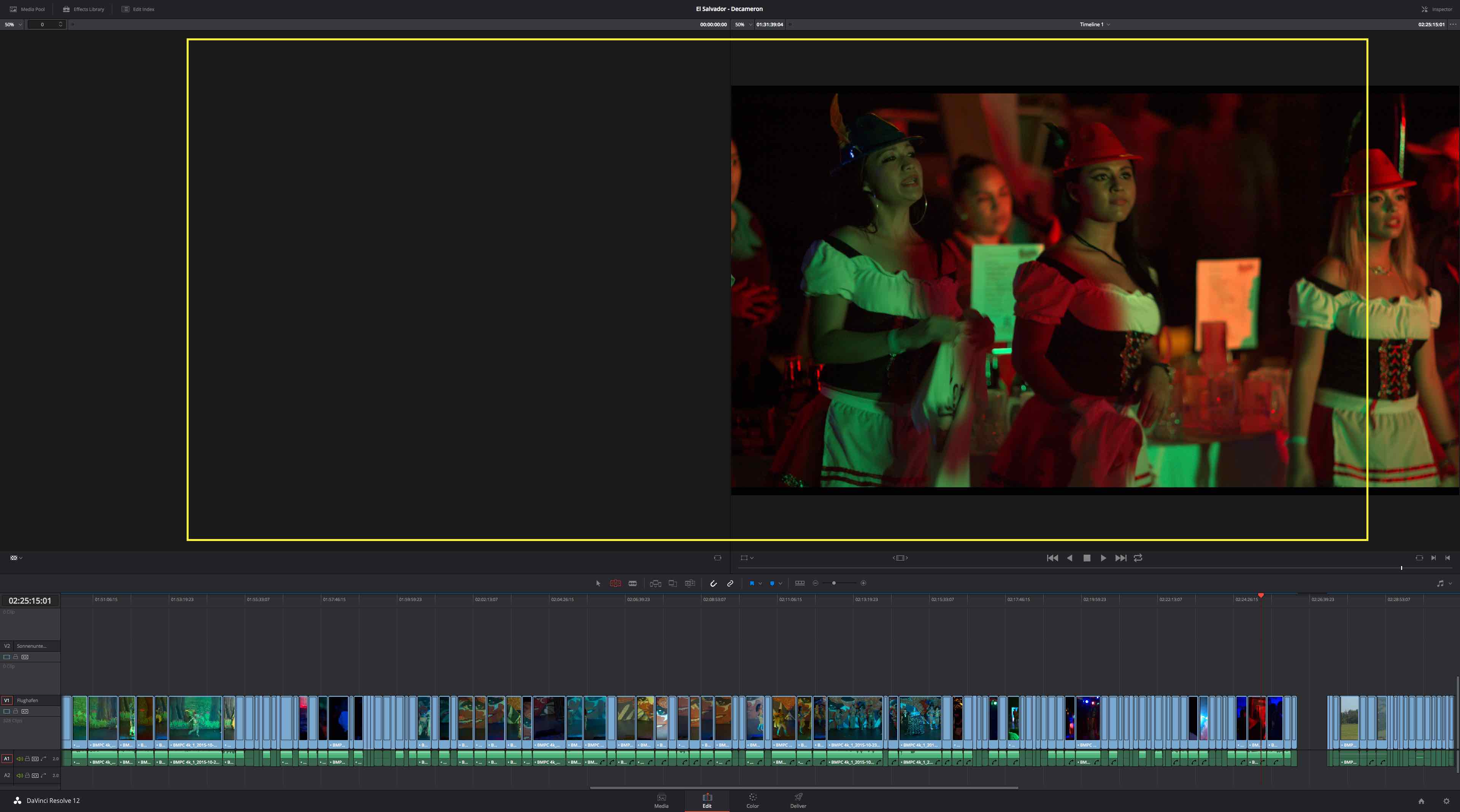The image size is (1460, 812).
Task: Open the marker color dropdown arrow
Action: [781, 583]
